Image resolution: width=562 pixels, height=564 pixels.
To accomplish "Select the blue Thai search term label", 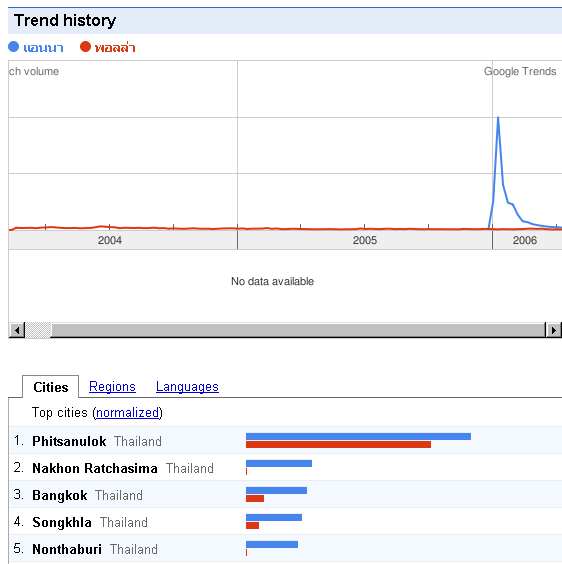I will click(x=44, y=47).
